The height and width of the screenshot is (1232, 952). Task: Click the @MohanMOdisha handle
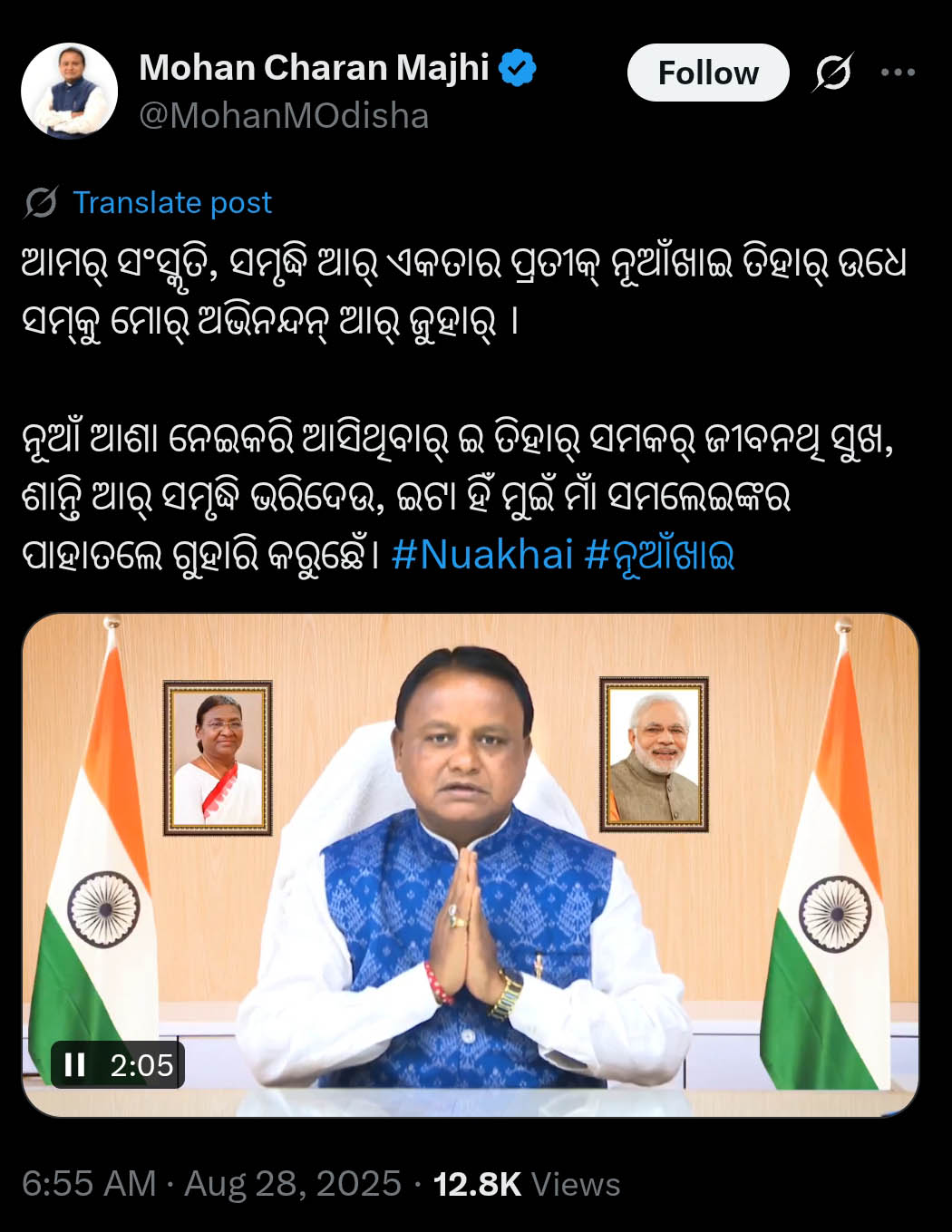[x=284, y=116]
